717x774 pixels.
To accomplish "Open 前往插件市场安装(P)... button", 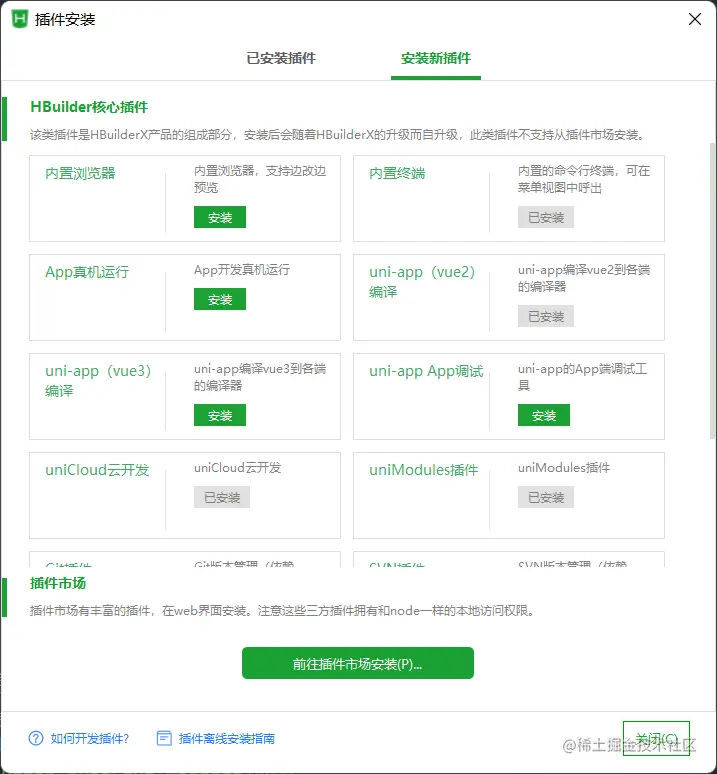I will click(358, 663).
